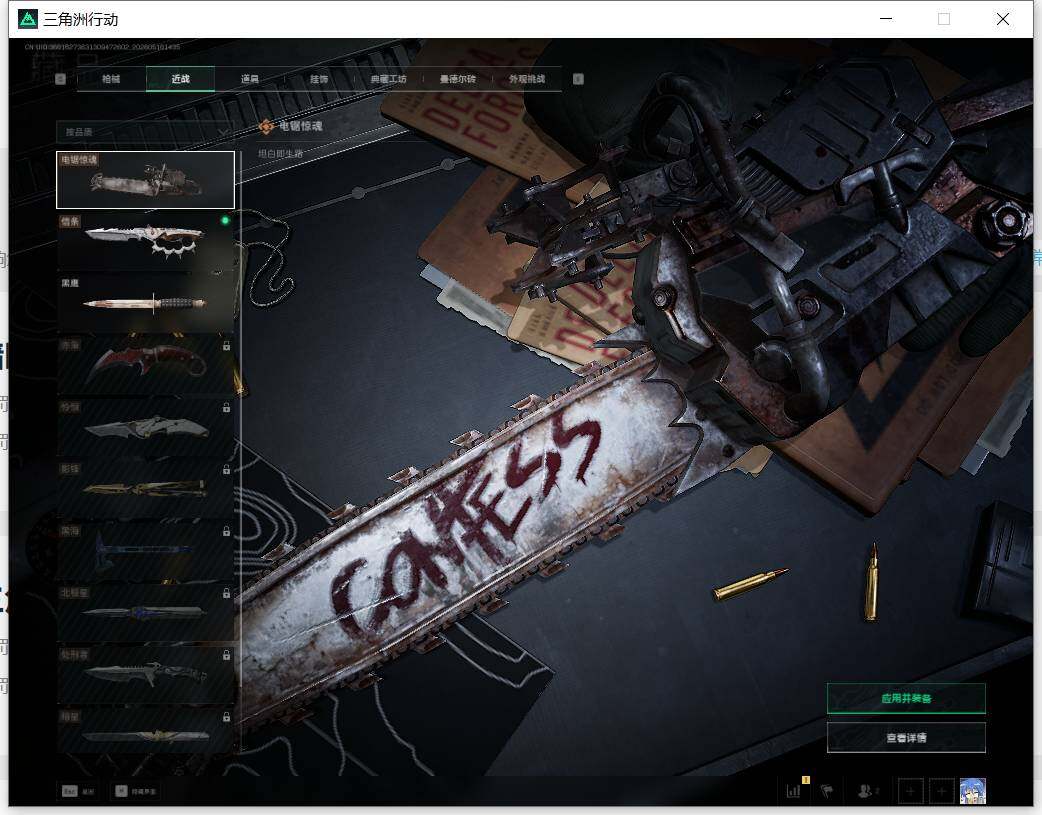Switch to the 枪械 tab

tap(111, 79)
